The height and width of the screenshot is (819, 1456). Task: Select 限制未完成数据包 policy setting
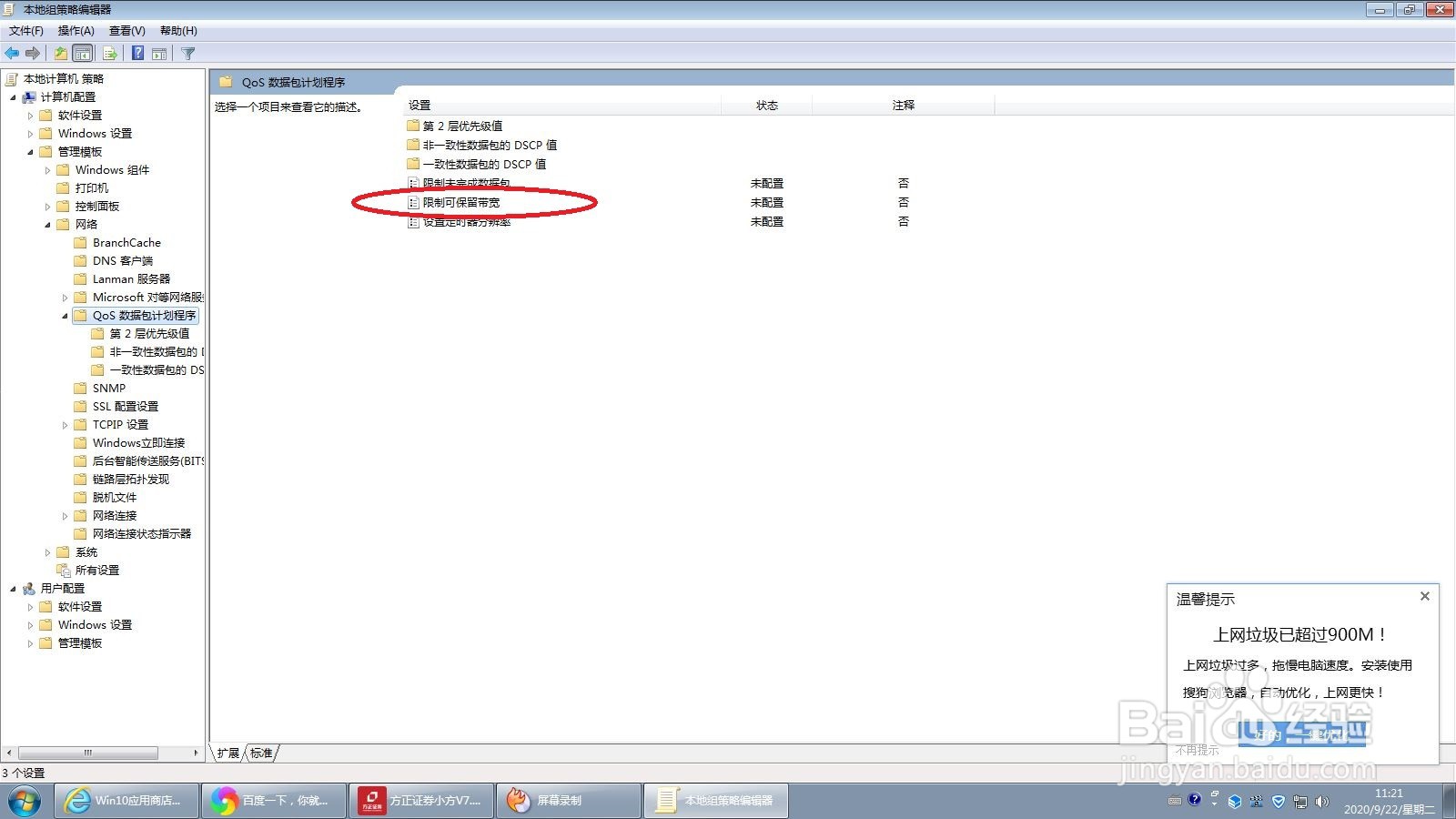pyautogui.click(x=466, y=183)
